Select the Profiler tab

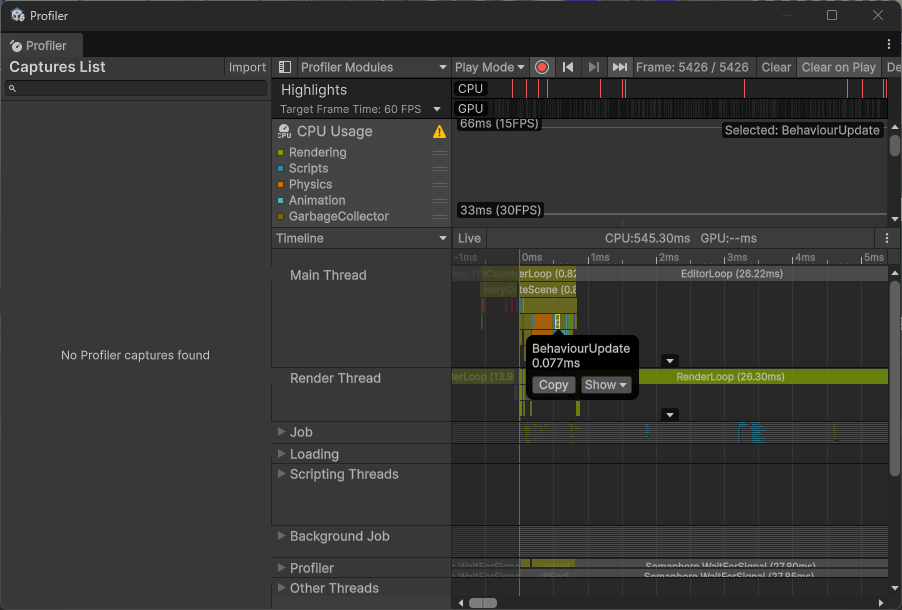click(41, 45)
